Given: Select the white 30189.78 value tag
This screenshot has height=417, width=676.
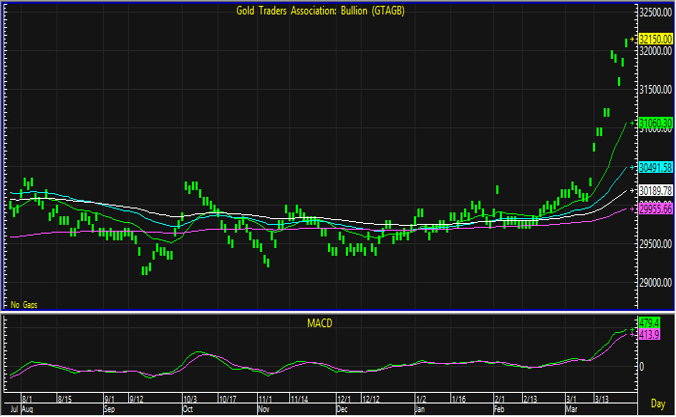Looking at the screenshot, I should point(653,190).
